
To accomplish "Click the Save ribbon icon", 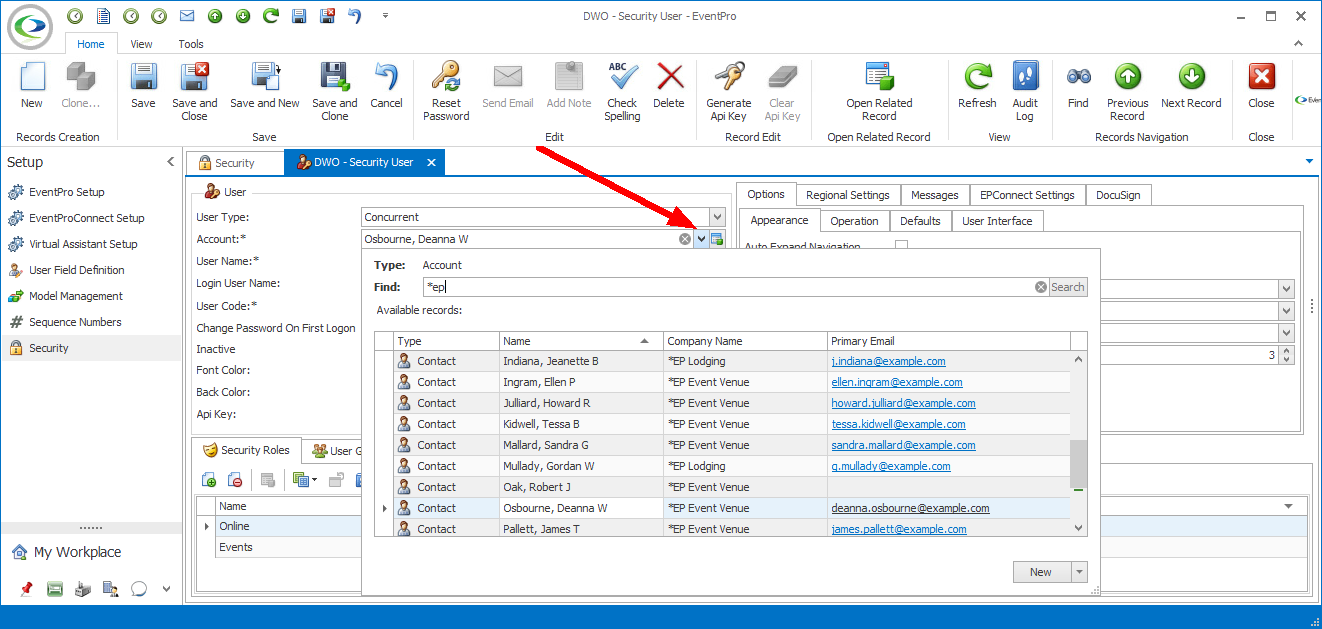I will pyautogui.click(x=143, y=78).
